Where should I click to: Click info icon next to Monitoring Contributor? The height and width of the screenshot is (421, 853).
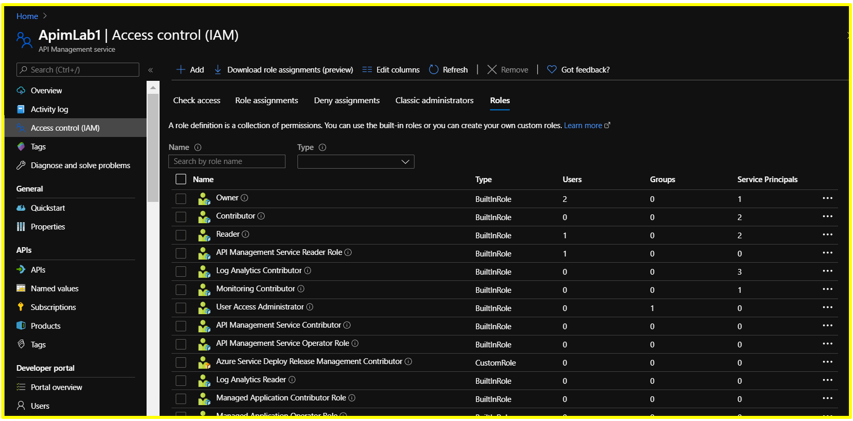[301, 289]
